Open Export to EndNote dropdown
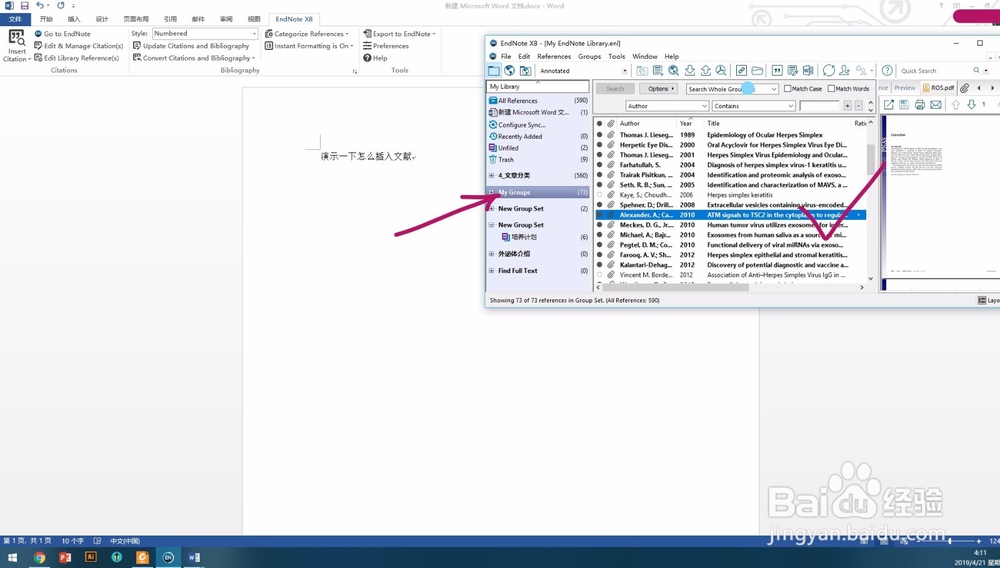The height and width of the screenshot is (568, 1000). click(x=399, y=34)
